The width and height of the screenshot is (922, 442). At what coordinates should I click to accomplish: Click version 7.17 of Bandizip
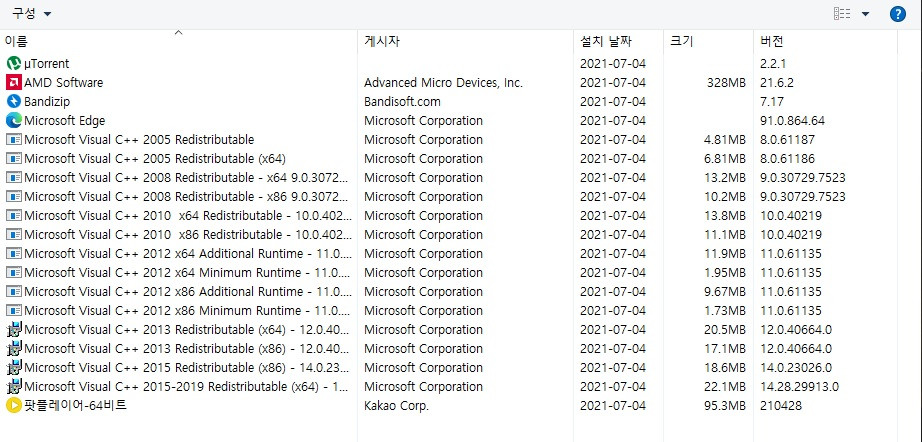pyautogui.click(x=772, y=101)
